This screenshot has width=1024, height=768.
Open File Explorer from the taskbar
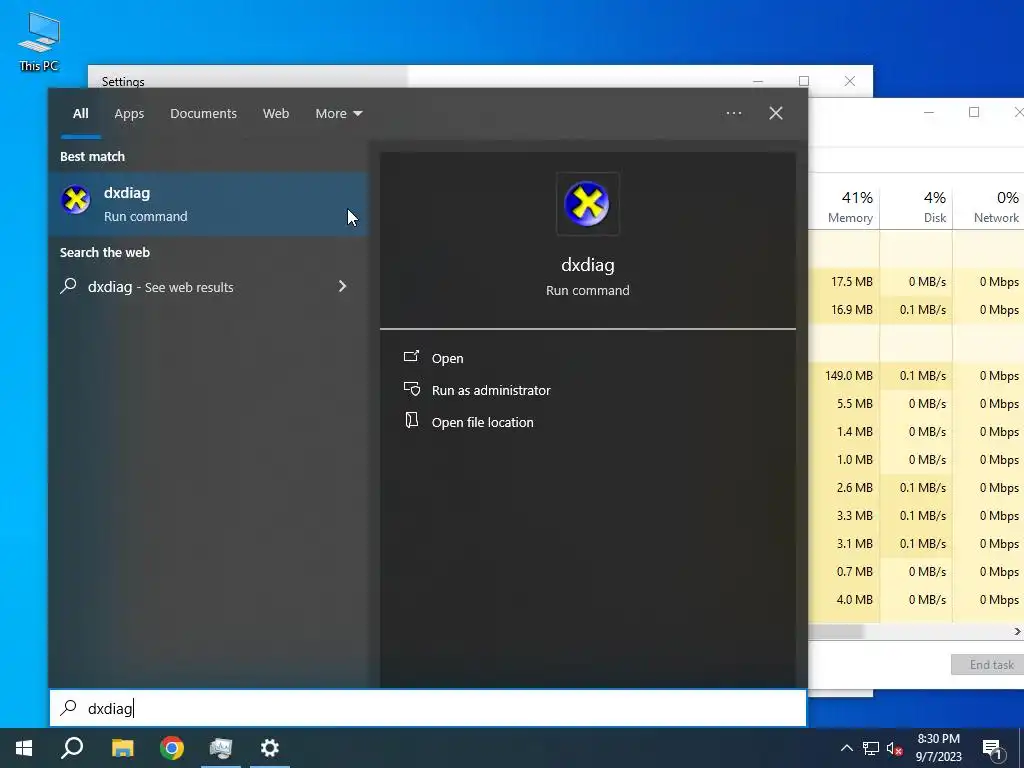click(122, 748)
